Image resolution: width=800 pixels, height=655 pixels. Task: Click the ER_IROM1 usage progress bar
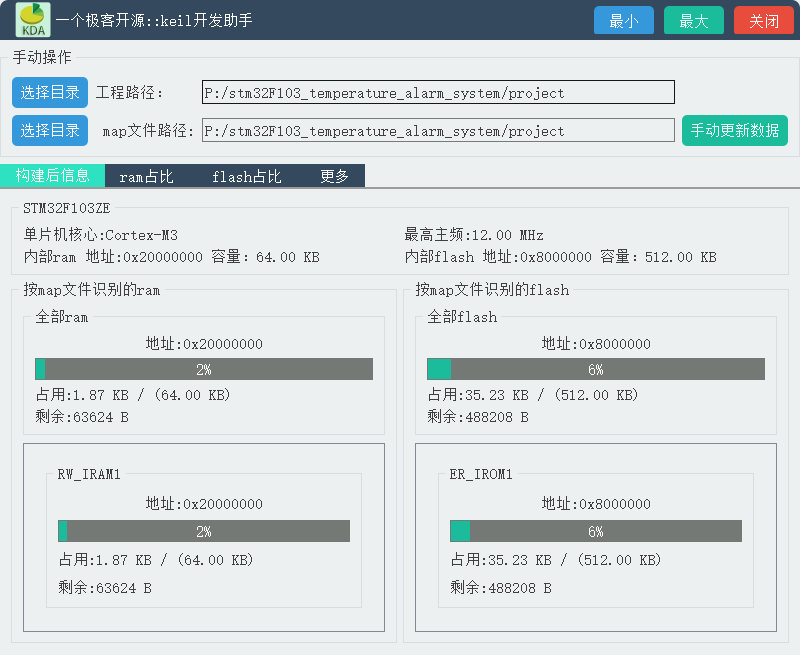click(x=596, y=531)
